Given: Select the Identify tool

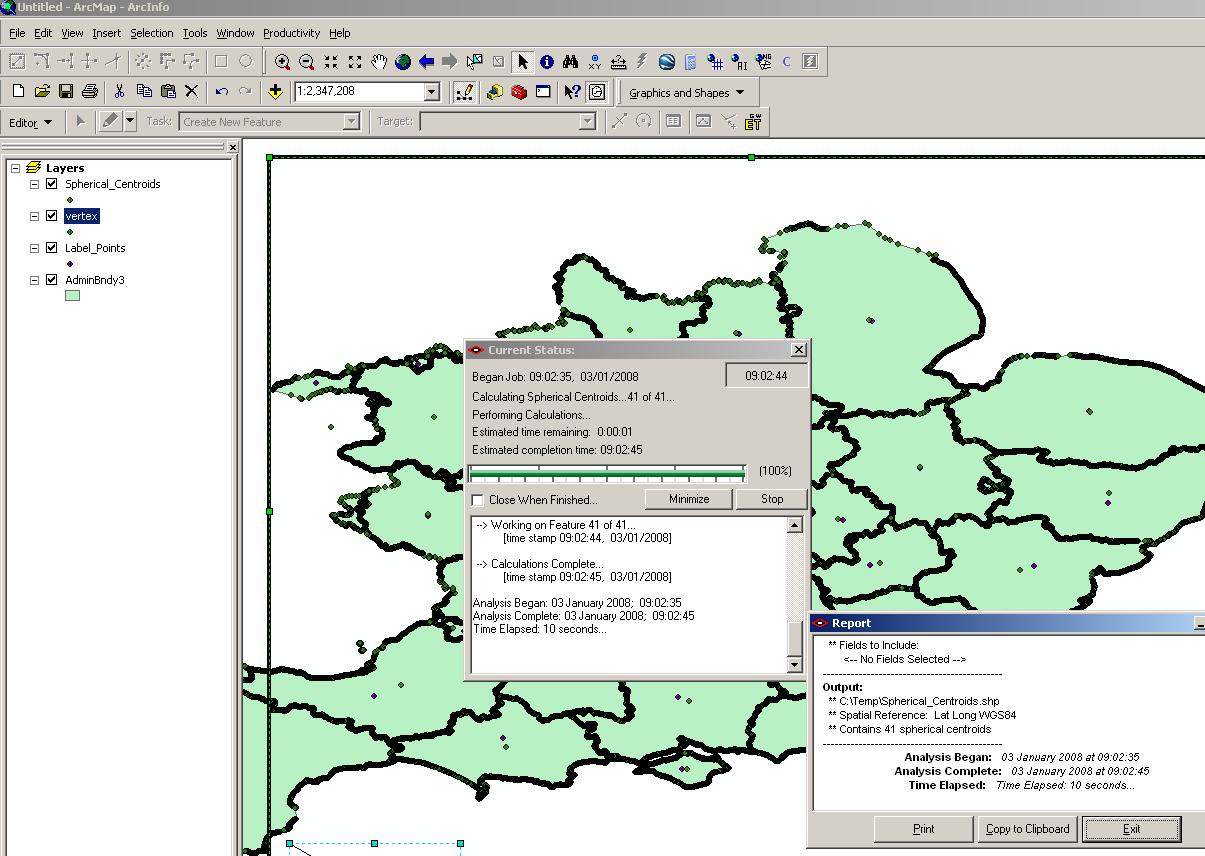Looking at the screenshot, I should [547, 62].
